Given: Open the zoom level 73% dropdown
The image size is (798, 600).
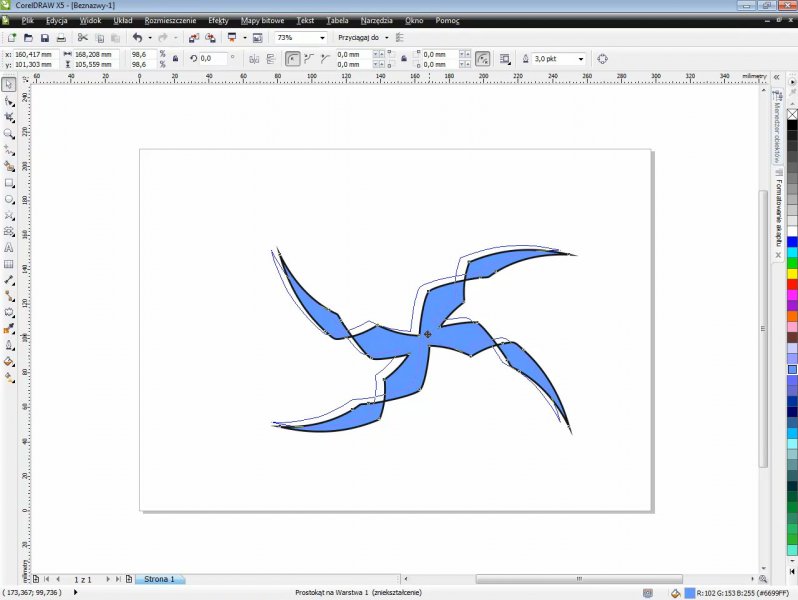Looking at the screenshot, I should [x=322, y=38].
